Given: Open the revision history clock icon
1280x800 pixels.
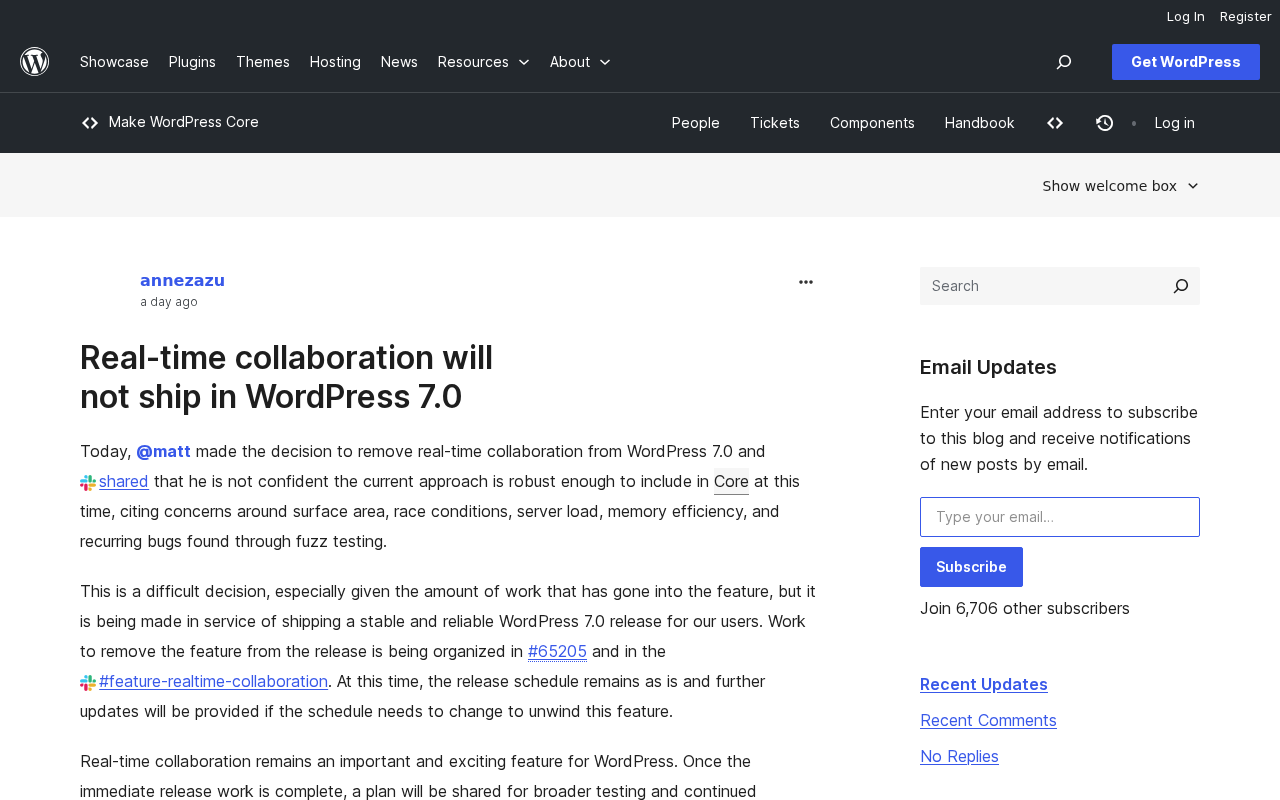Looking at the screenshot, I should [x=1105, y=123].
